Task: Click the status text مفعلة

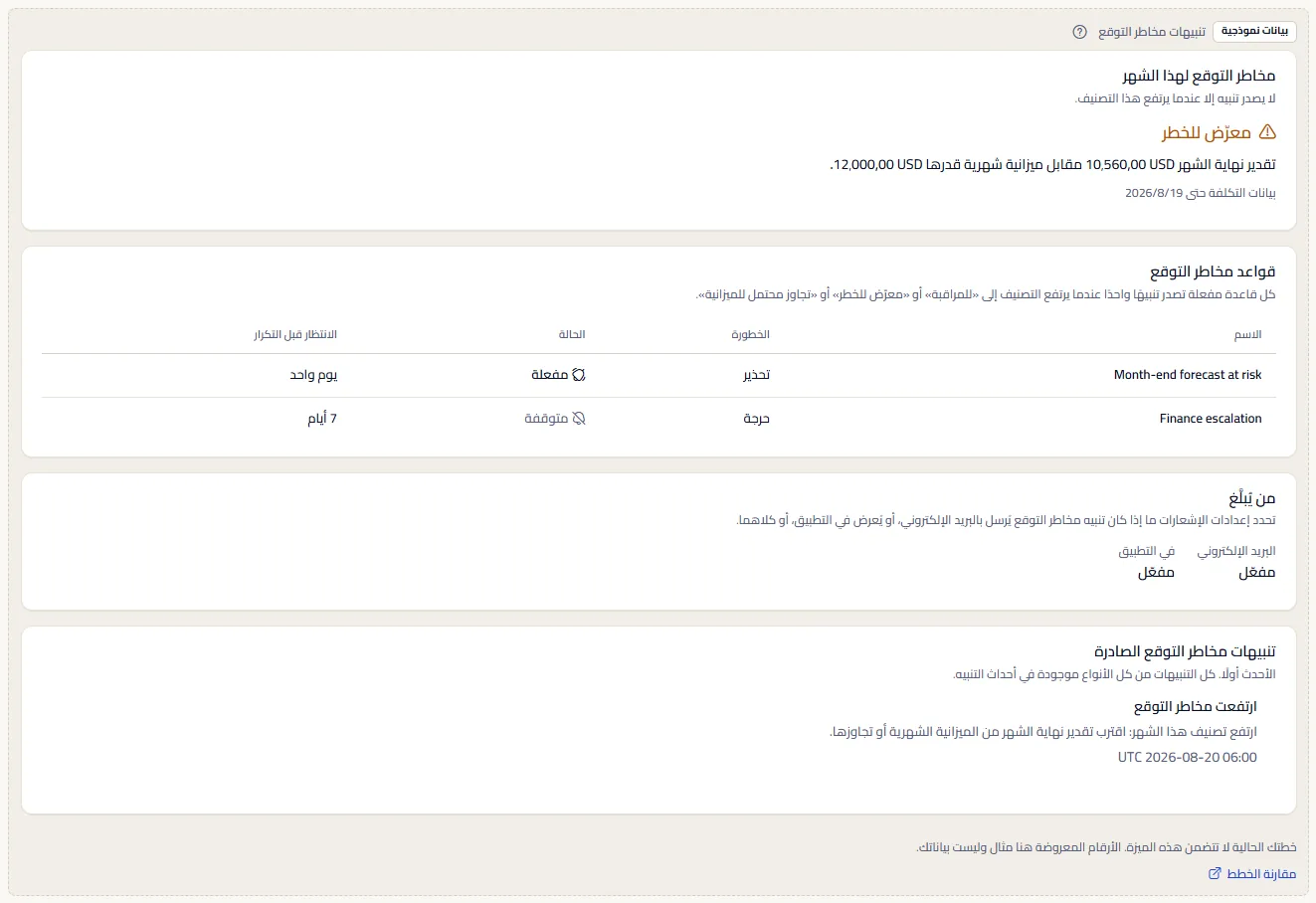Action: coord(549,375)
